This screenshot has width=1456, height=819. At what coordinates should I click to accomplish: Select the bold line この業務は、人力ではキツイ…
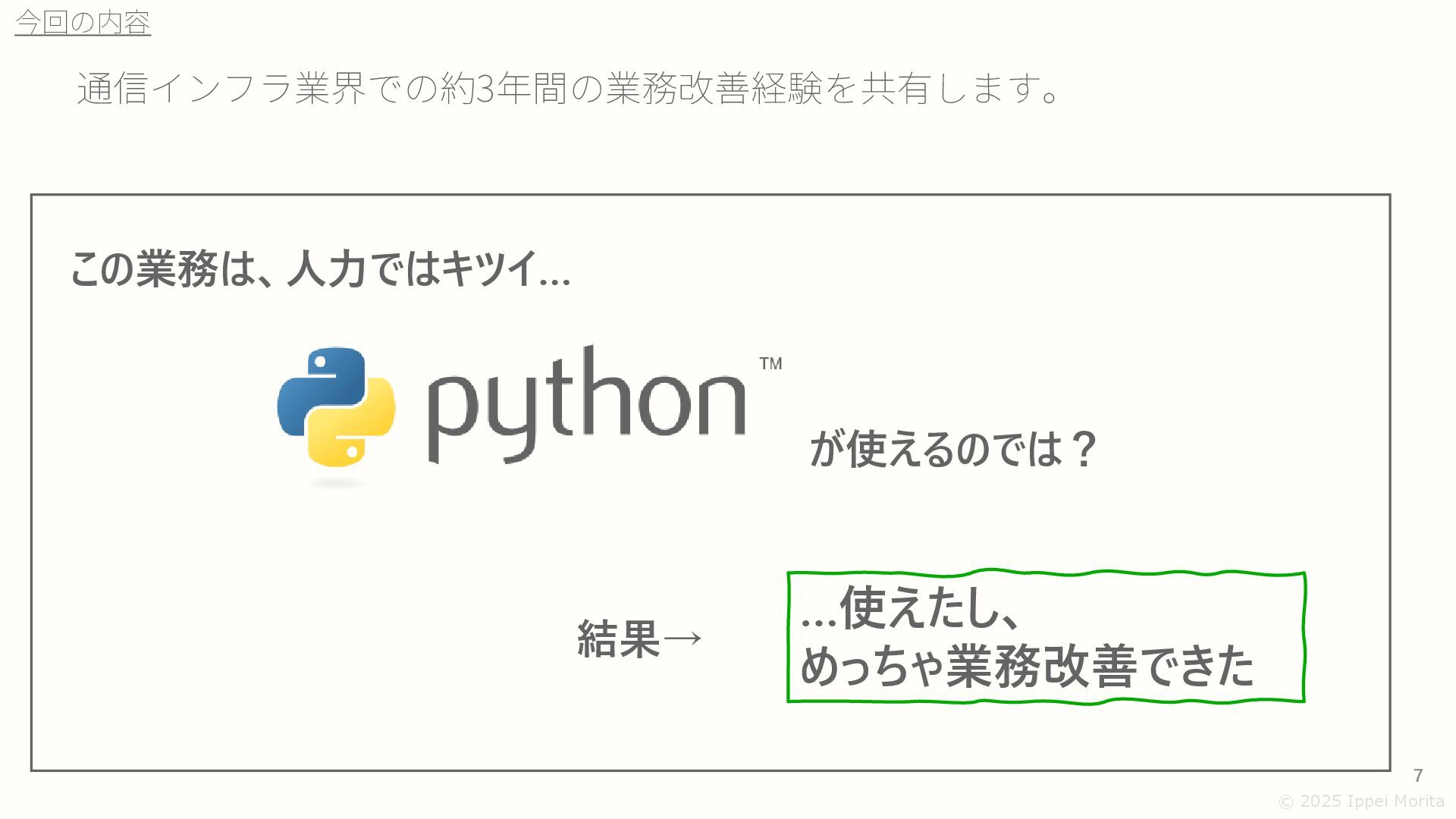click(320, 269)
